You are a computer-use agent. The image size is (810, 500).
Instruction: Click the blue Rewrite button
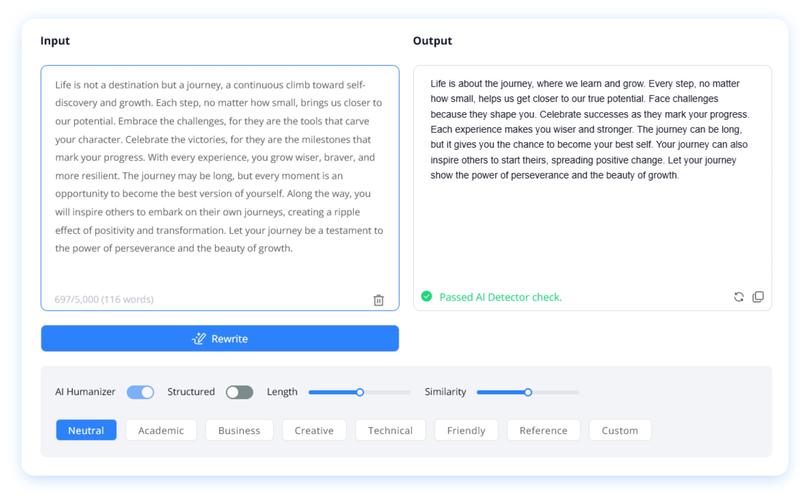(x=220, y=338)
